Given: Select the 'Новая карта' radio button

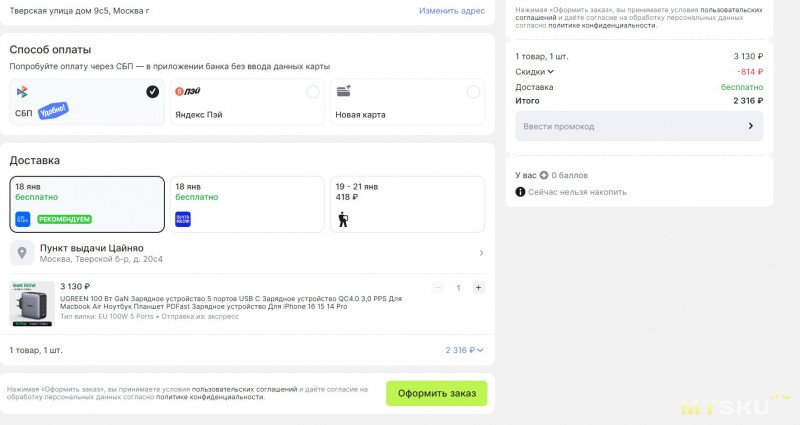Looking at the screenshot, I should [474, 92].
